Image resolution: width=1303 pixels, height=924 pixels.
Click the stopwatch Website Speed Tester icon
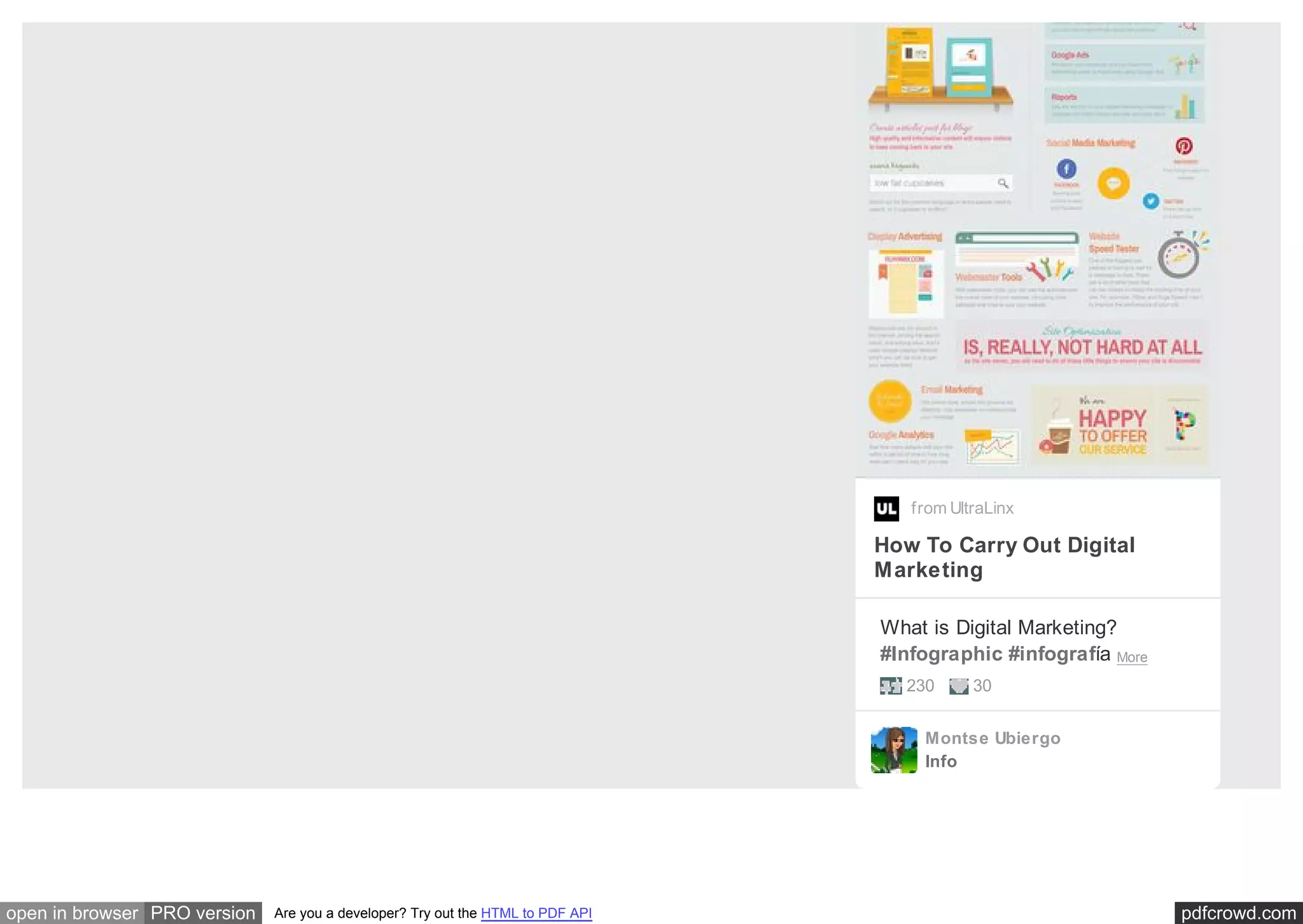[x=1178, y=256]
